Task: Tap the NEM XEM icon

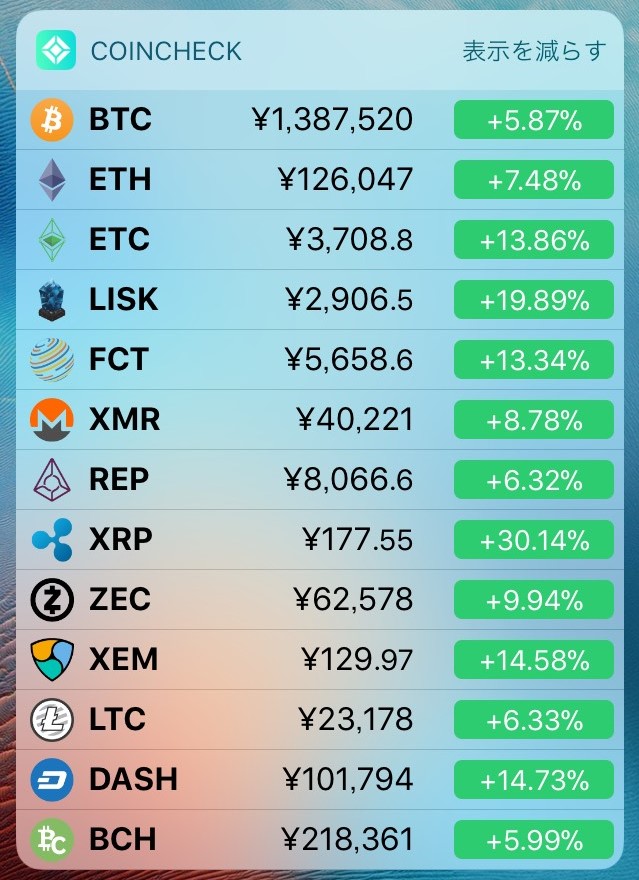Action: [x=52, y=660]
